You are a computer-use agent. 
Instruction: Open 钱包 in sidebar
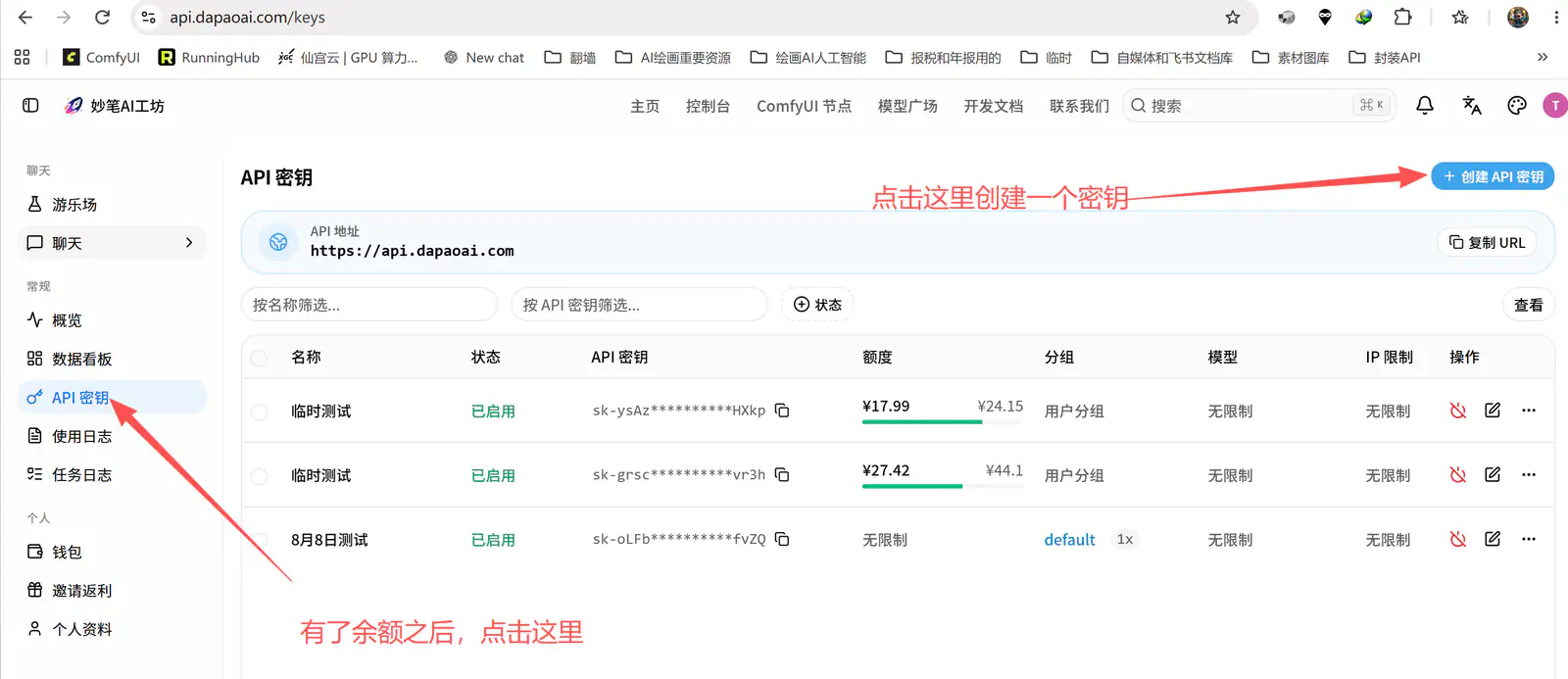113,552
